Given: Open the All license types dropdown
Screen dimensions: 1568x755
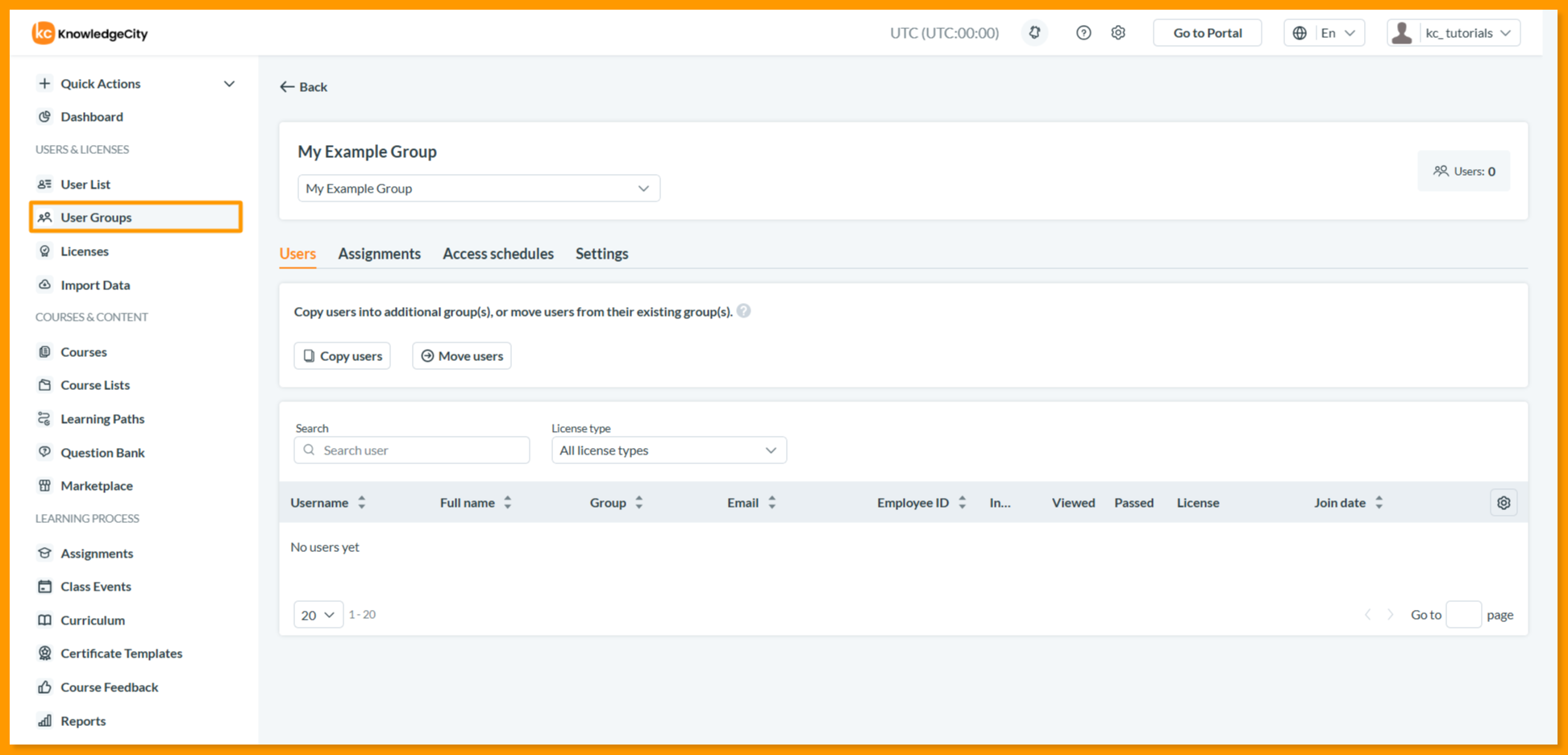Looking at the screenshot, I should coord(669,450).
